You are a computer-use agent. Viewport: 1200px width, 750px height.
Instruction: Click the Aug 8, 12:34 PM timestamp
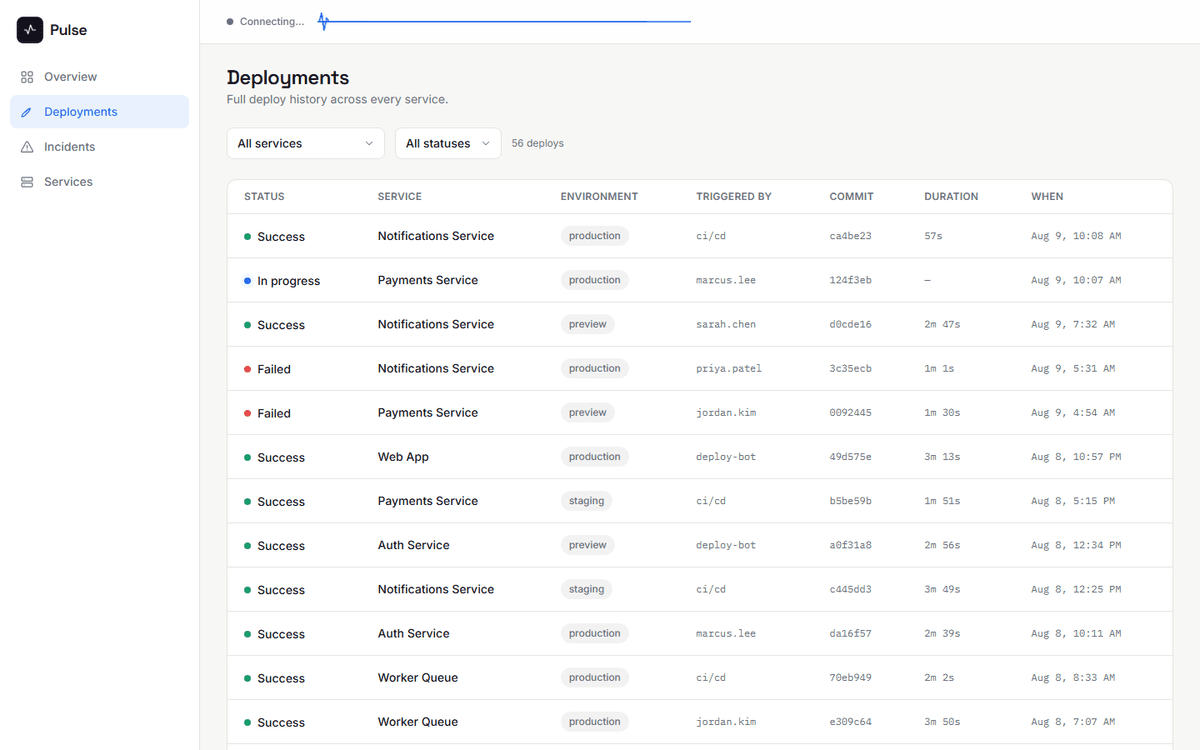click(x=1076, y=545)
